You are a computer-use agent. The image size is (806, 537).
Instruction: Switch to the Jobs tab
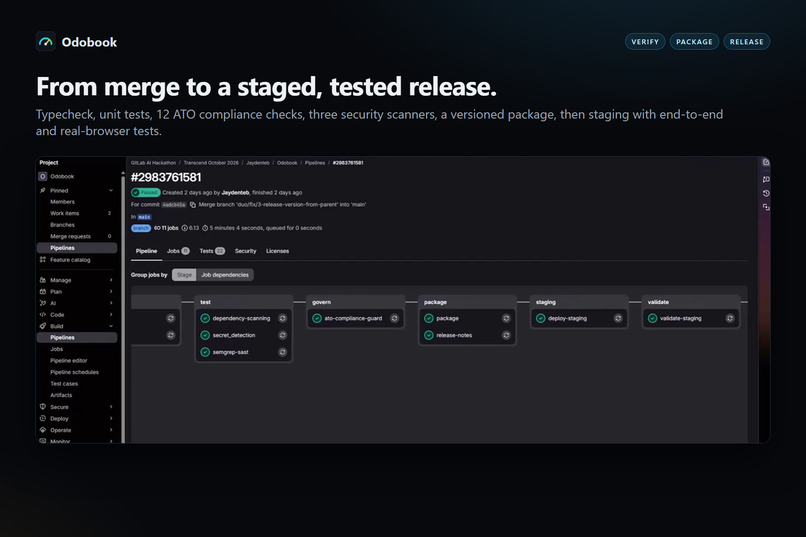point(178,251)
